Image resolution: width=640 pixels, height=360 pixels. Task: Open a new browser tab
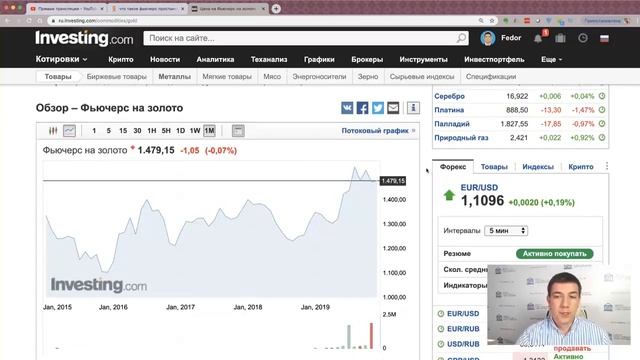point(276,9)
